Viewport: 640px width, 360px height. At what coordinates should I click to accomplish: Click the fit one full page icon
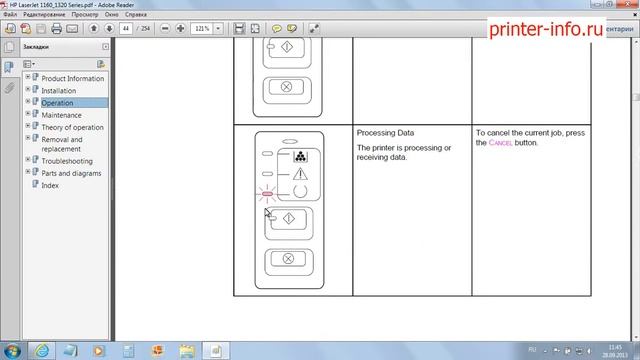click(x=255, y=29)
